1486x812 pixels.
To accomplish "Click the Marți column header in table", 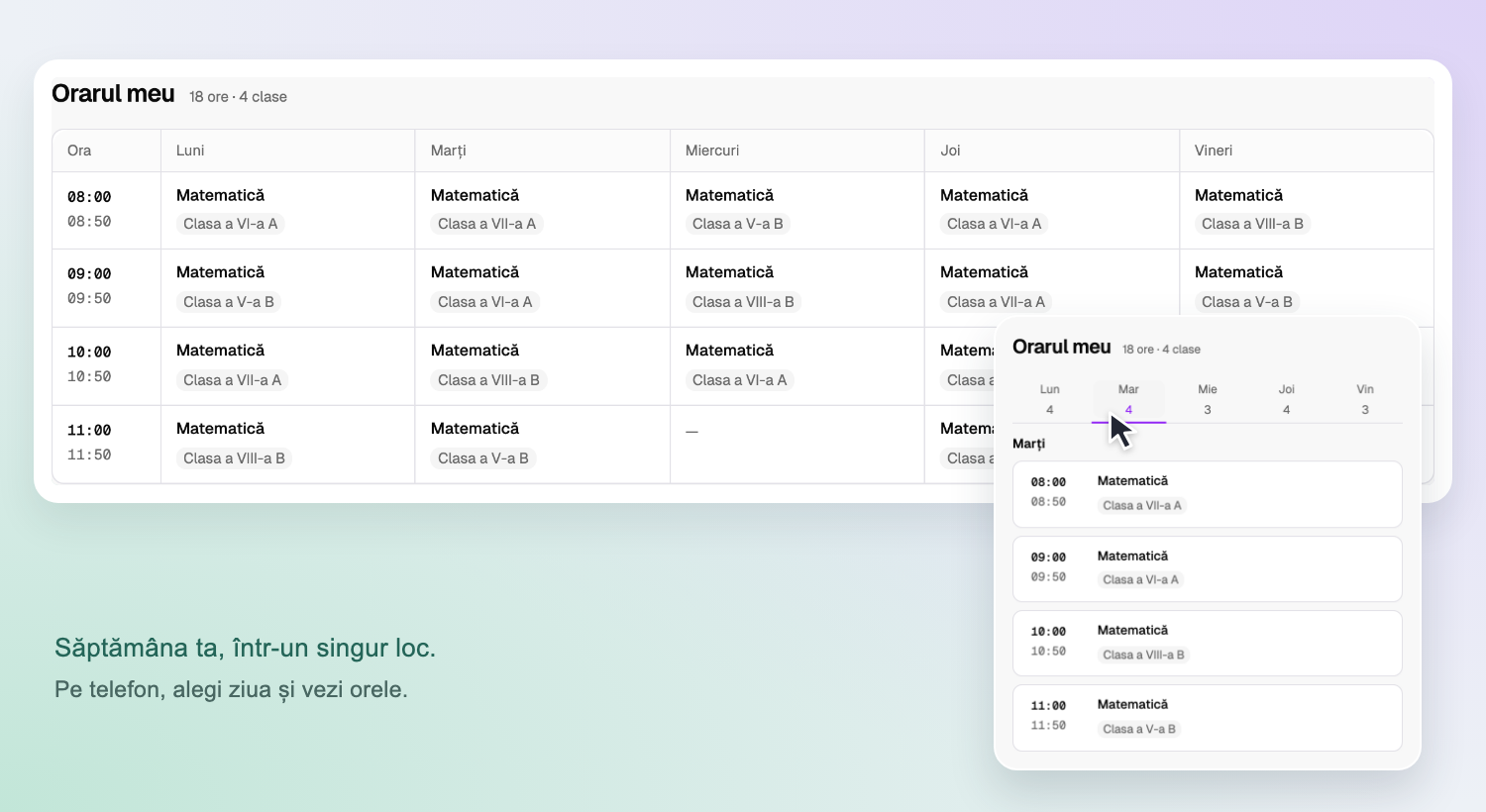I will tap(448, 151).
